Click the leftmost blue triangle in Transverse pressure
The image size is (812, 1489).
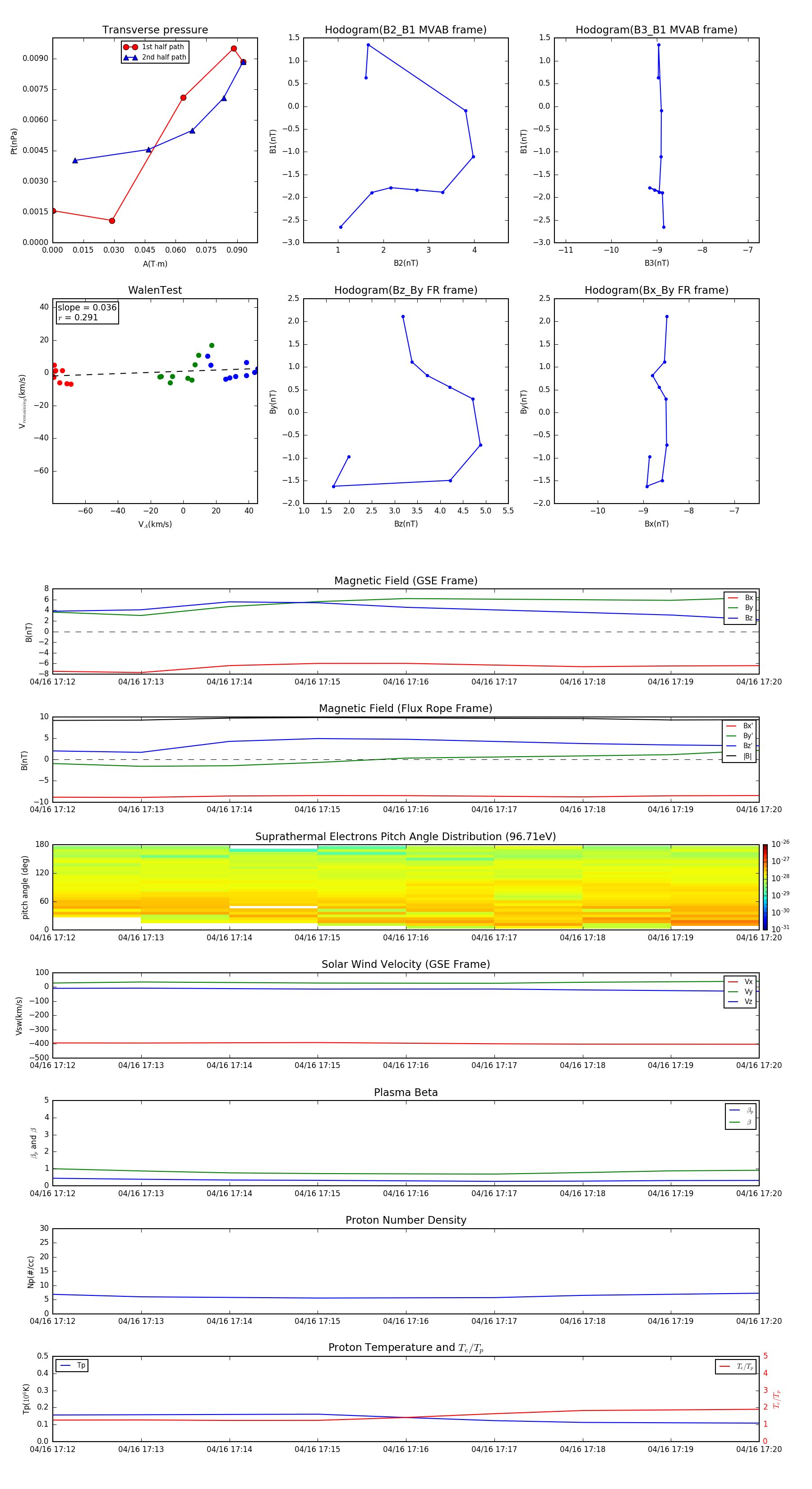pos(75,160)
